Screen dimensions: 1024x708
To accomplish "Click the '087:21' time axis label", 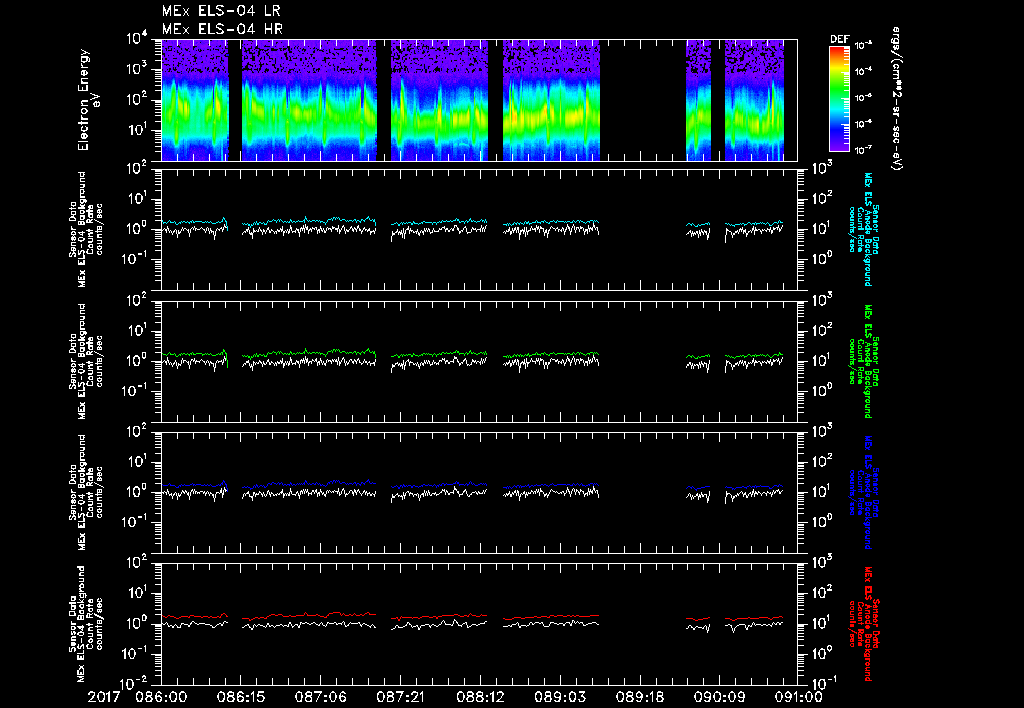I will click(400, 697).
